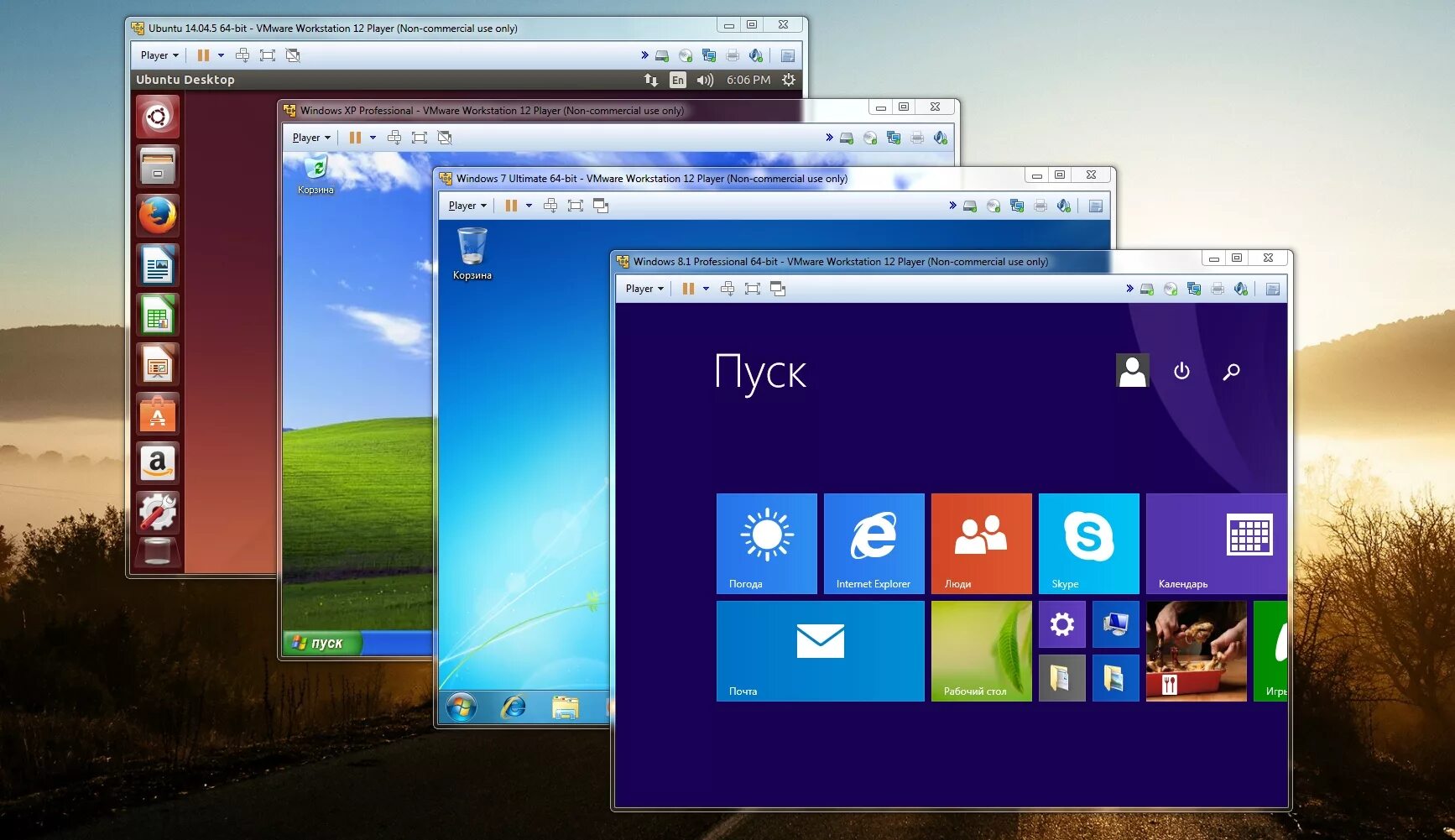Pause the Windows 8.1 virtual machine
This screenshot has height=840, width=1455.
click(688, 289)
